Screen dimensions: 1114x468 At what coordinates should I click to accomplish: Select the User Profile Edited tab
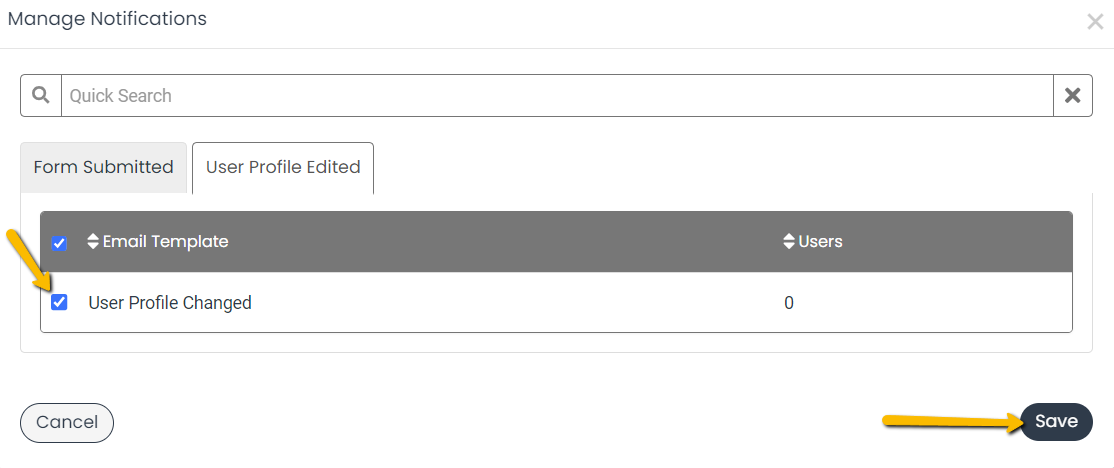point(283,168)
